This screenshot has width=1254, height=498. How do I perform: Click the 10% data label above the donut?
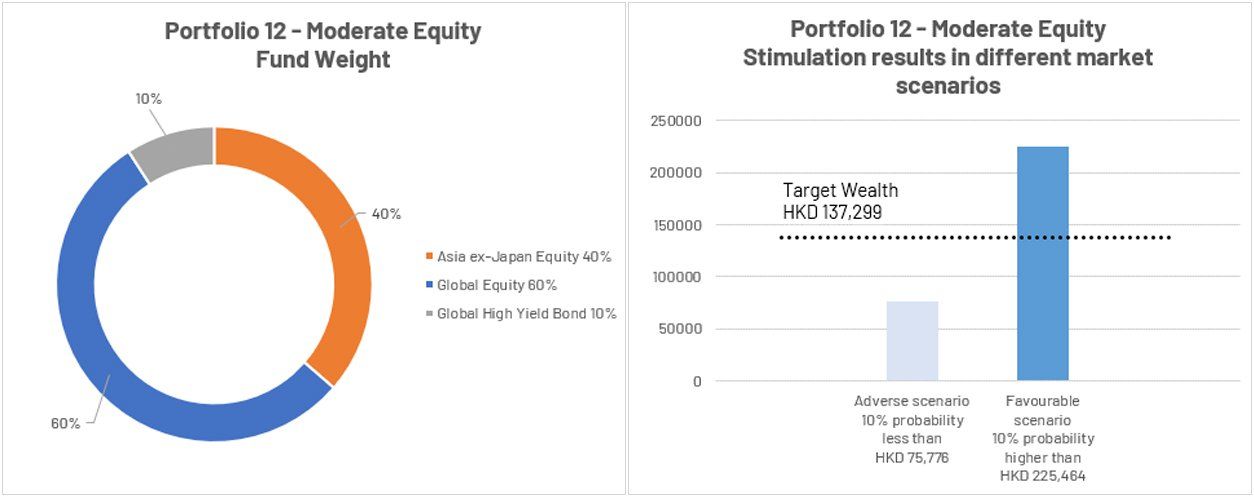coord(148,99)
